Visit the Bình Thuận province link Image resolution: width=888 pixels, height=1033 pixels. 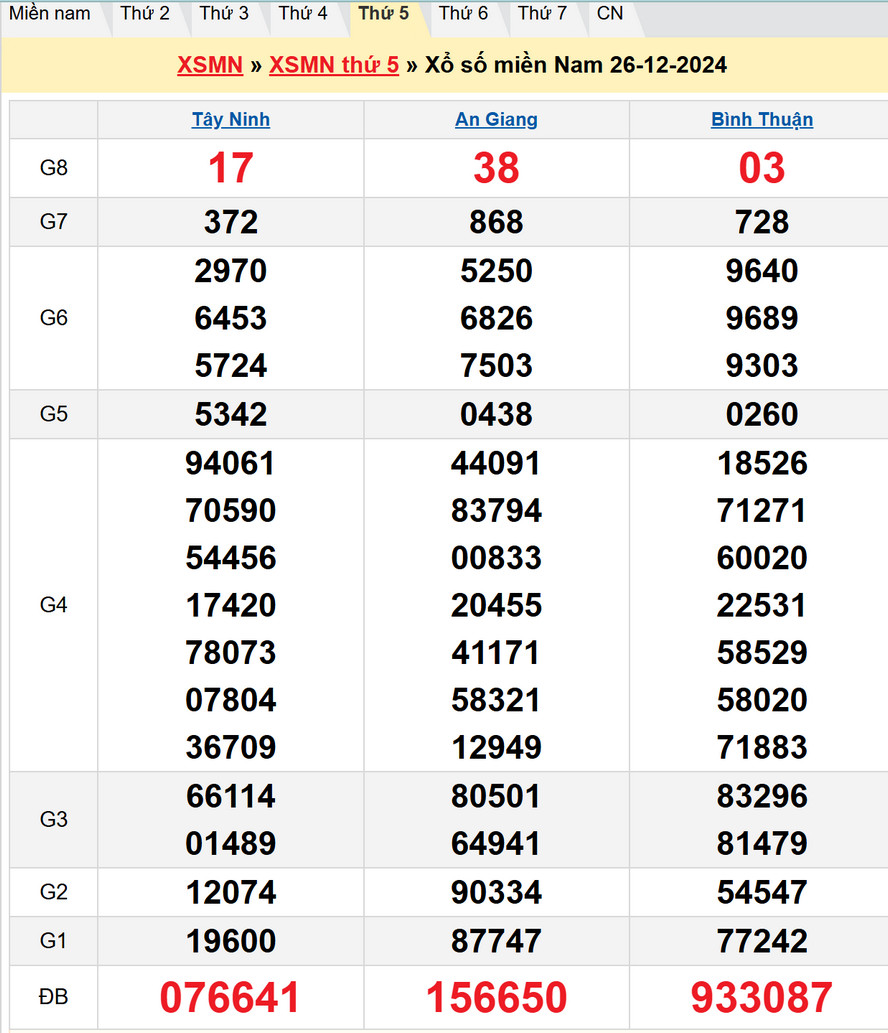click(762, 120)
